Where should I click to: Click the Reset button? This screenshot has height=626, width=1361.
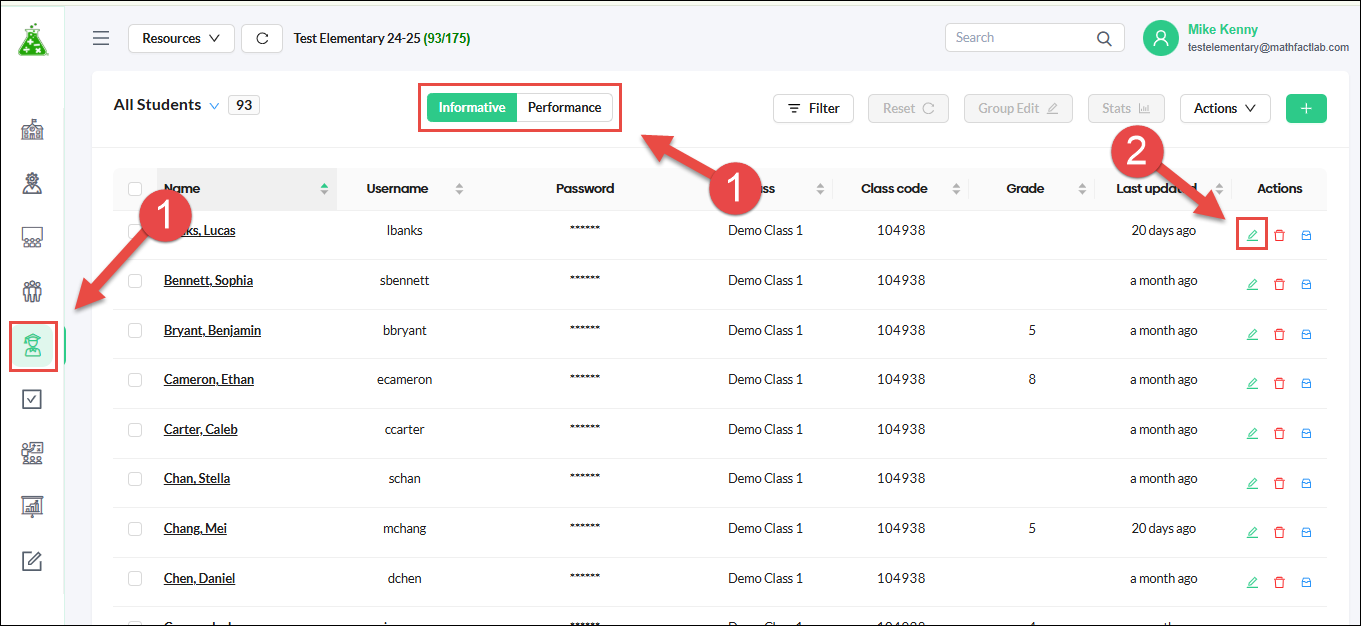908,108
